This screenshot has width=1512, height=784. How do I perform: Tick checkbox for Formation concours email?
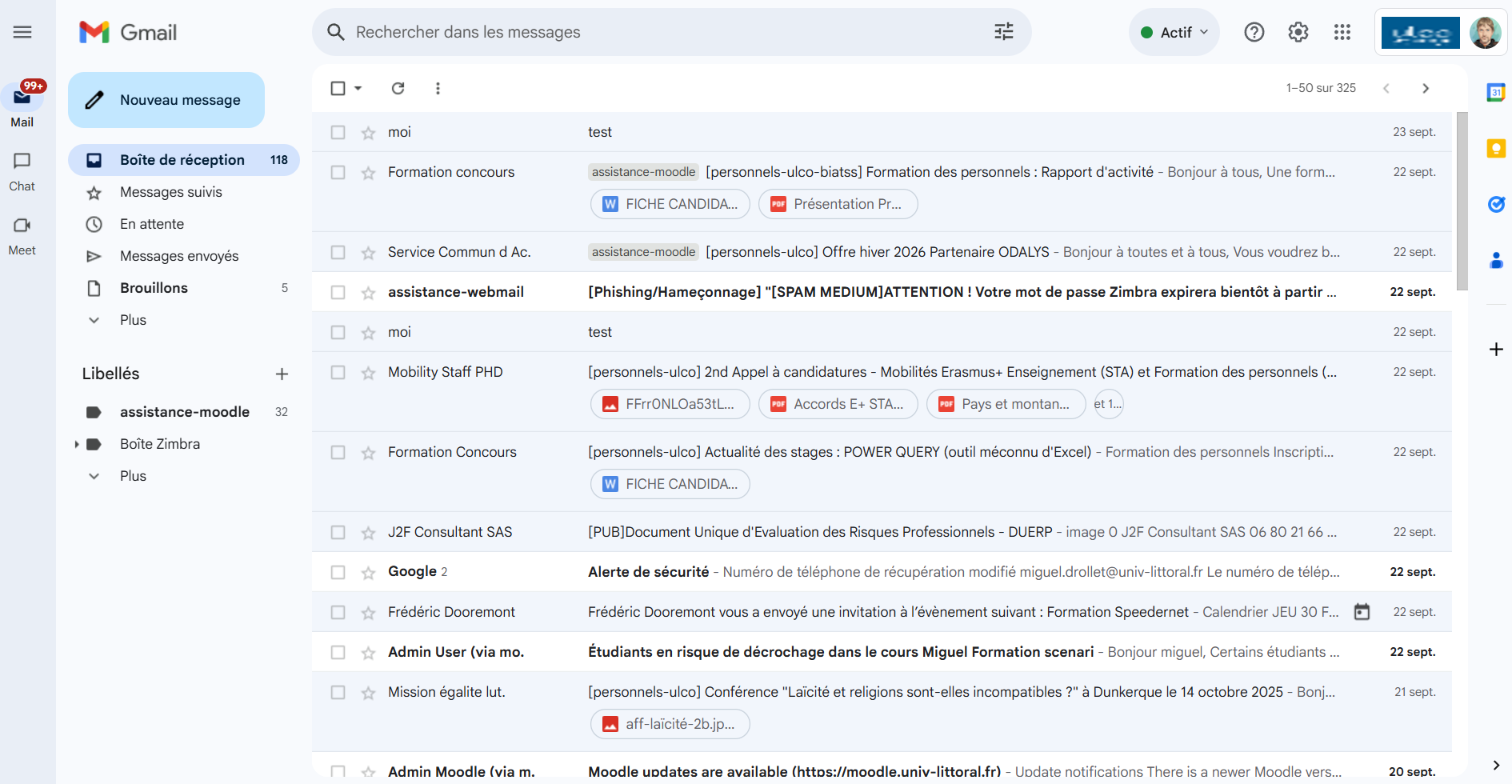338,173
